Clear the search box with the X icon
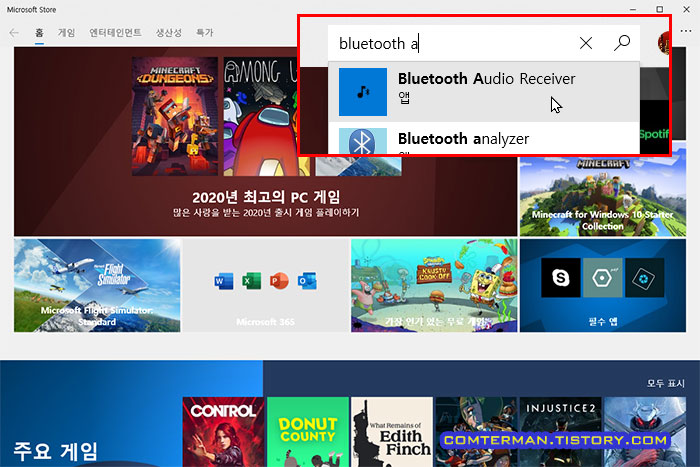Viewport: 700px width, 467px height. [586, 43]
